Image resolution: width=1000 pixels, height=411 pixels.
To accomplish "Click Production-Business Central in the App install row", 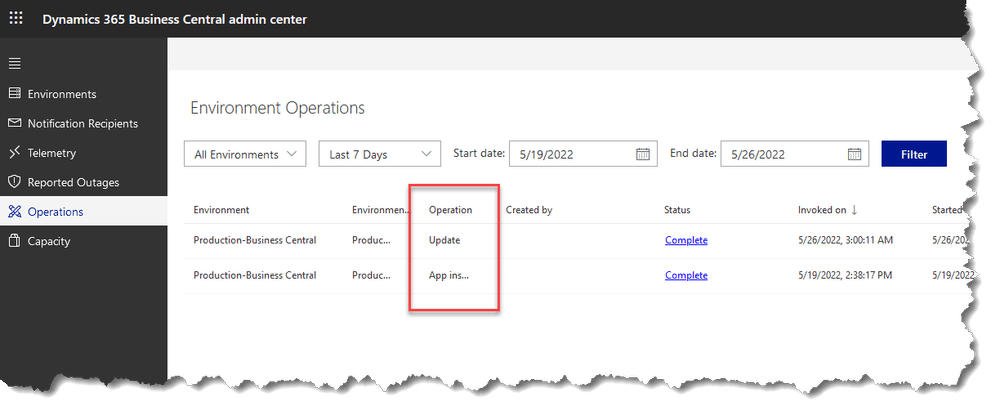I will [255, 276].
